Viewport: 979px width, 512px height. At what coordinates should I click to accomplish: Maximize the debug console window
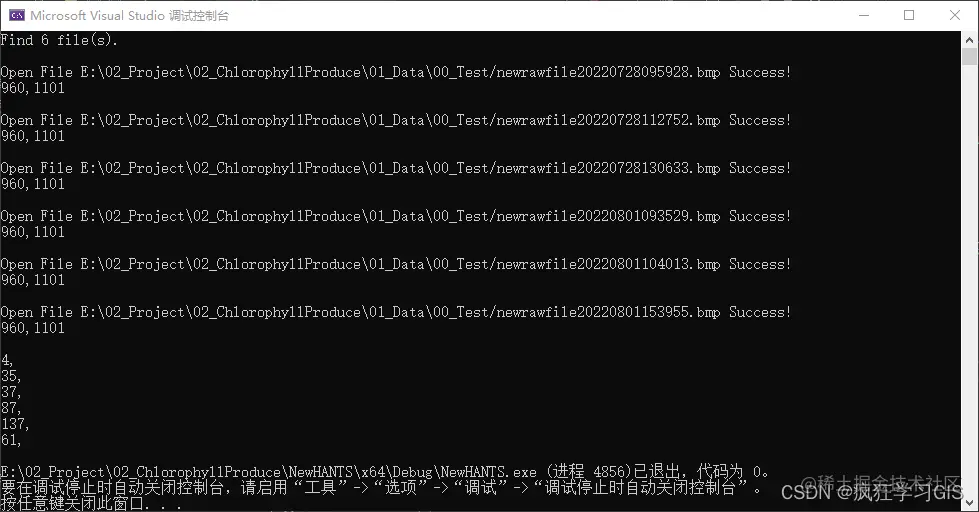pos(909,15)
